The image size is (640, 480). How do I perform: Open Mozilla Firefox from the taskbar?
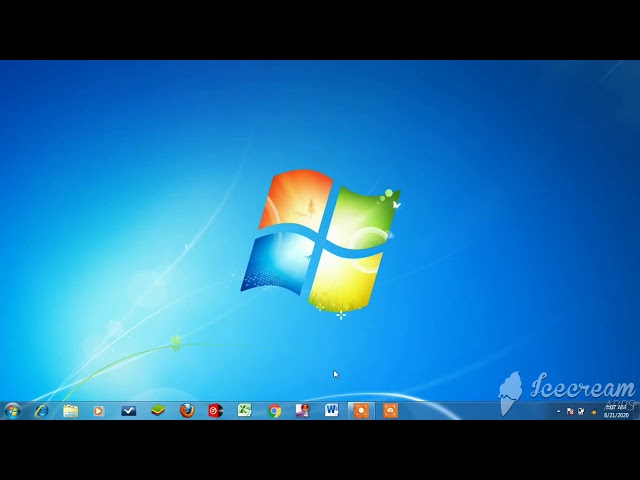(187, 411)
